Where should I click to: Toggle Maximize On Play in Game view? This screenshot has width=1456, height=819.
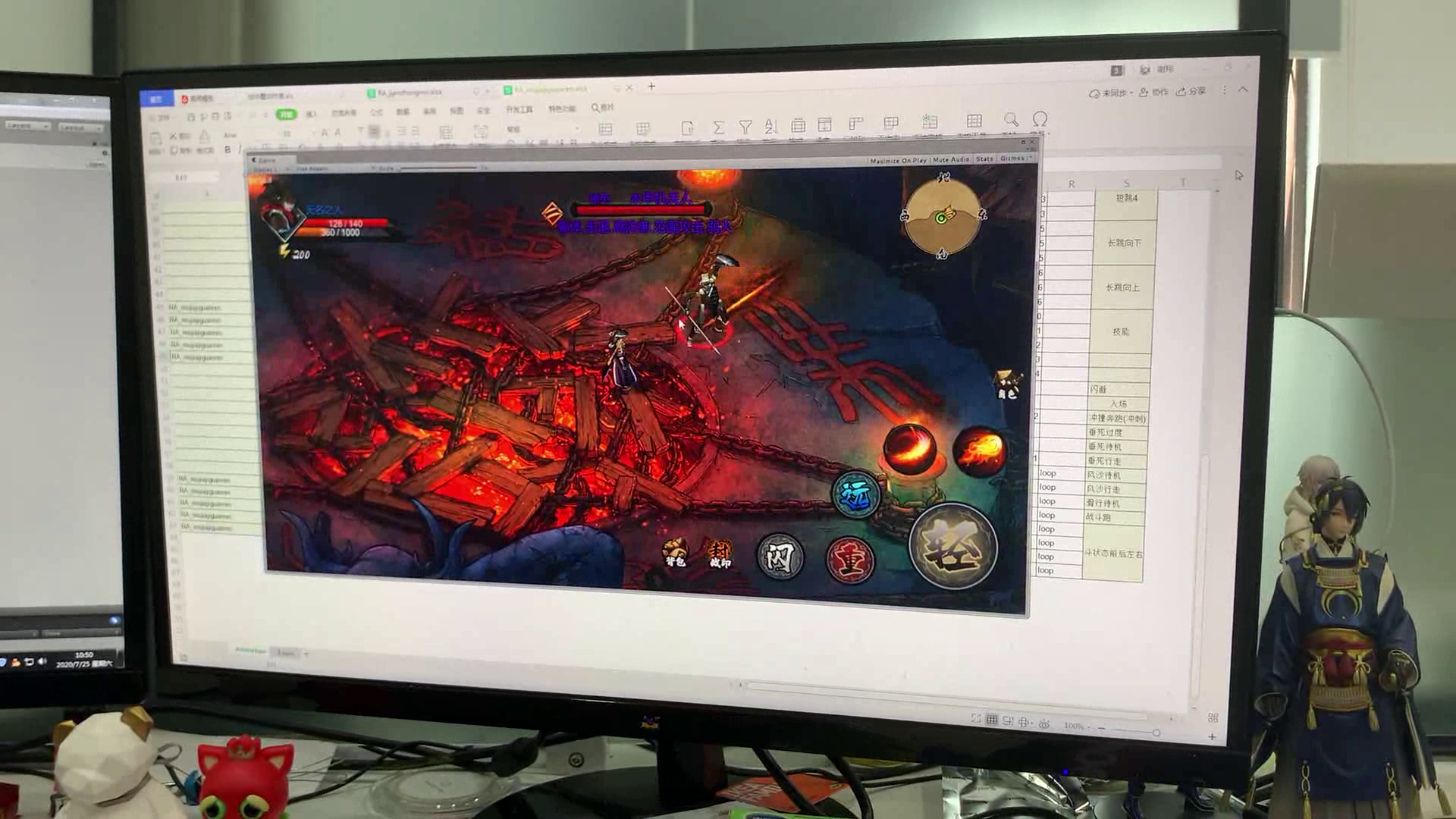(899, 161)
